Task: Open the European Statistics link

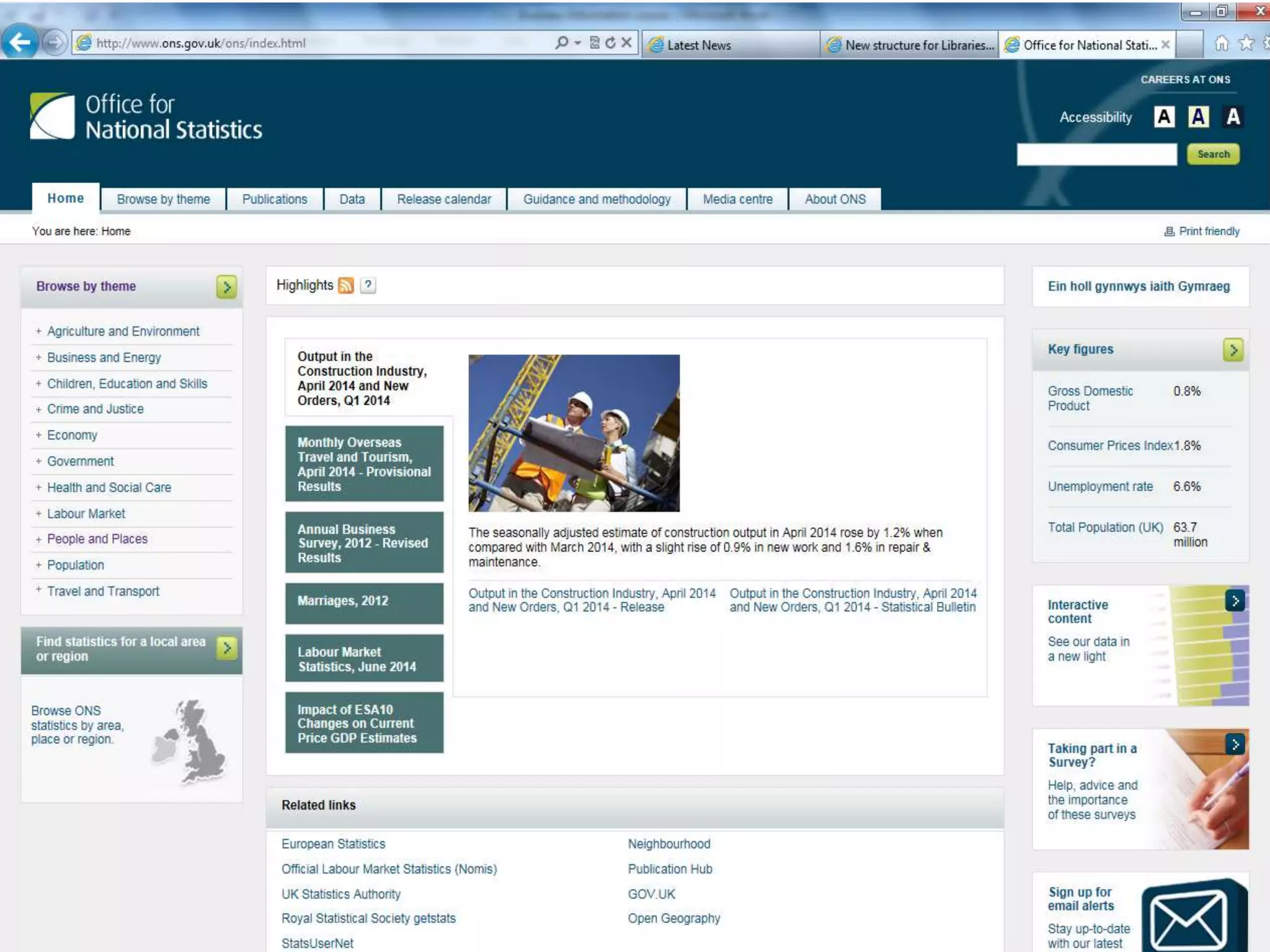Action: click(334, 844)
